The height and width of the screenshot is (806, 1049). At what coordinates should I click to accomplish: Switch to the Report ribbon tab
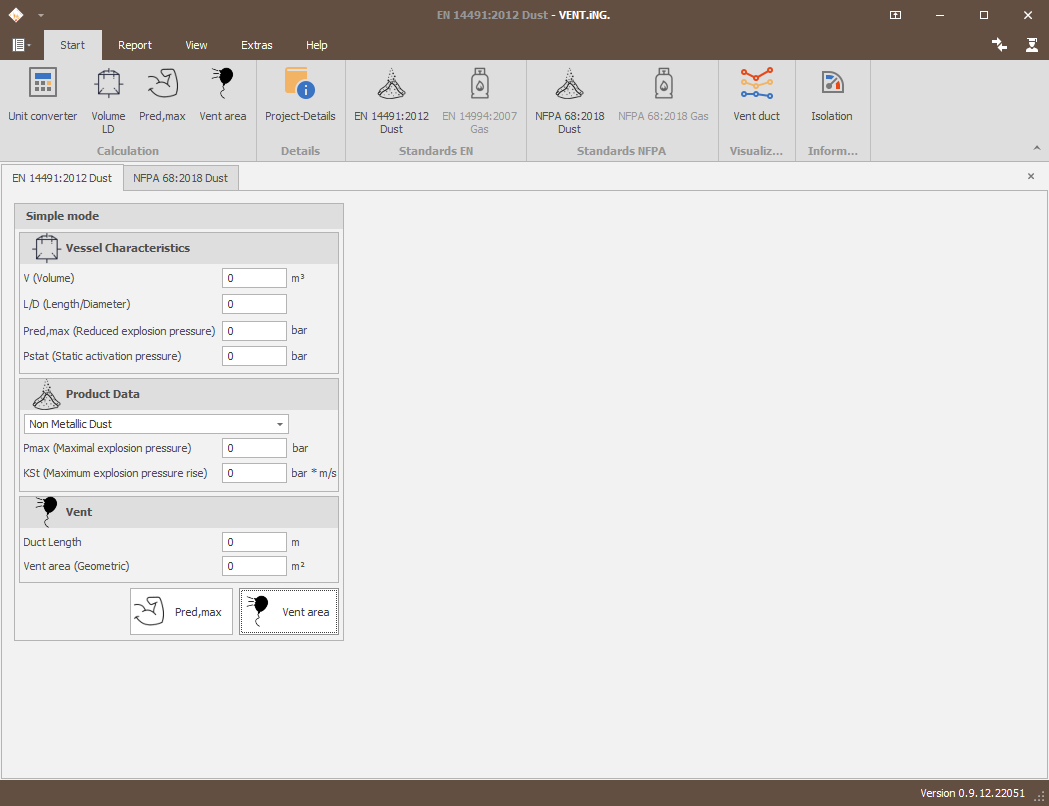coord(134,45)
